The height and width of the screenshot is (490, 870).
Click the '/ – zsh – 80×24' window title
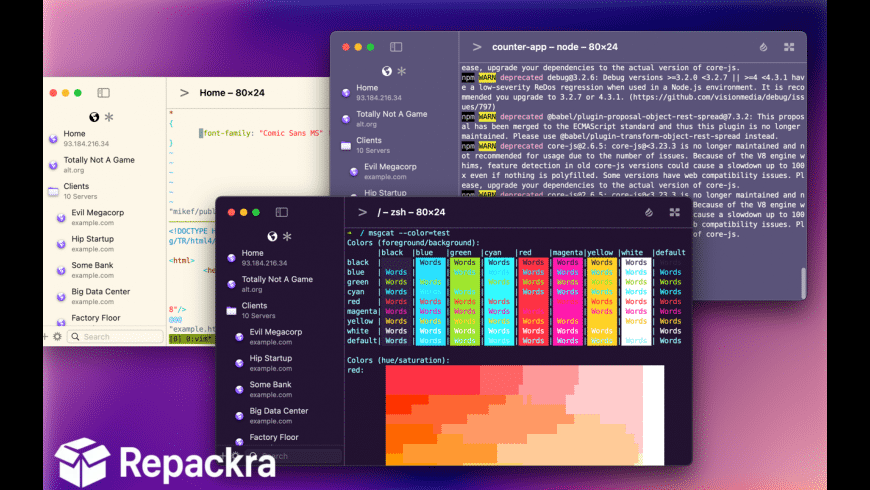(x=411, y=212)
